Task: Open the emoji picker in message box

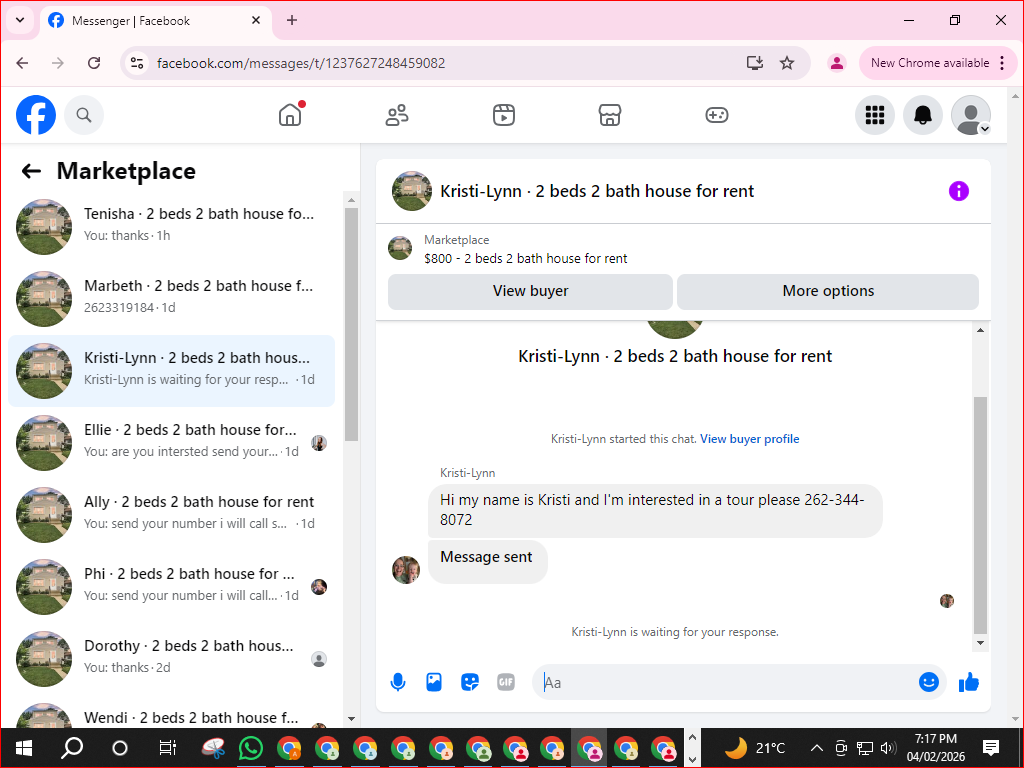Action: point(929,682)
